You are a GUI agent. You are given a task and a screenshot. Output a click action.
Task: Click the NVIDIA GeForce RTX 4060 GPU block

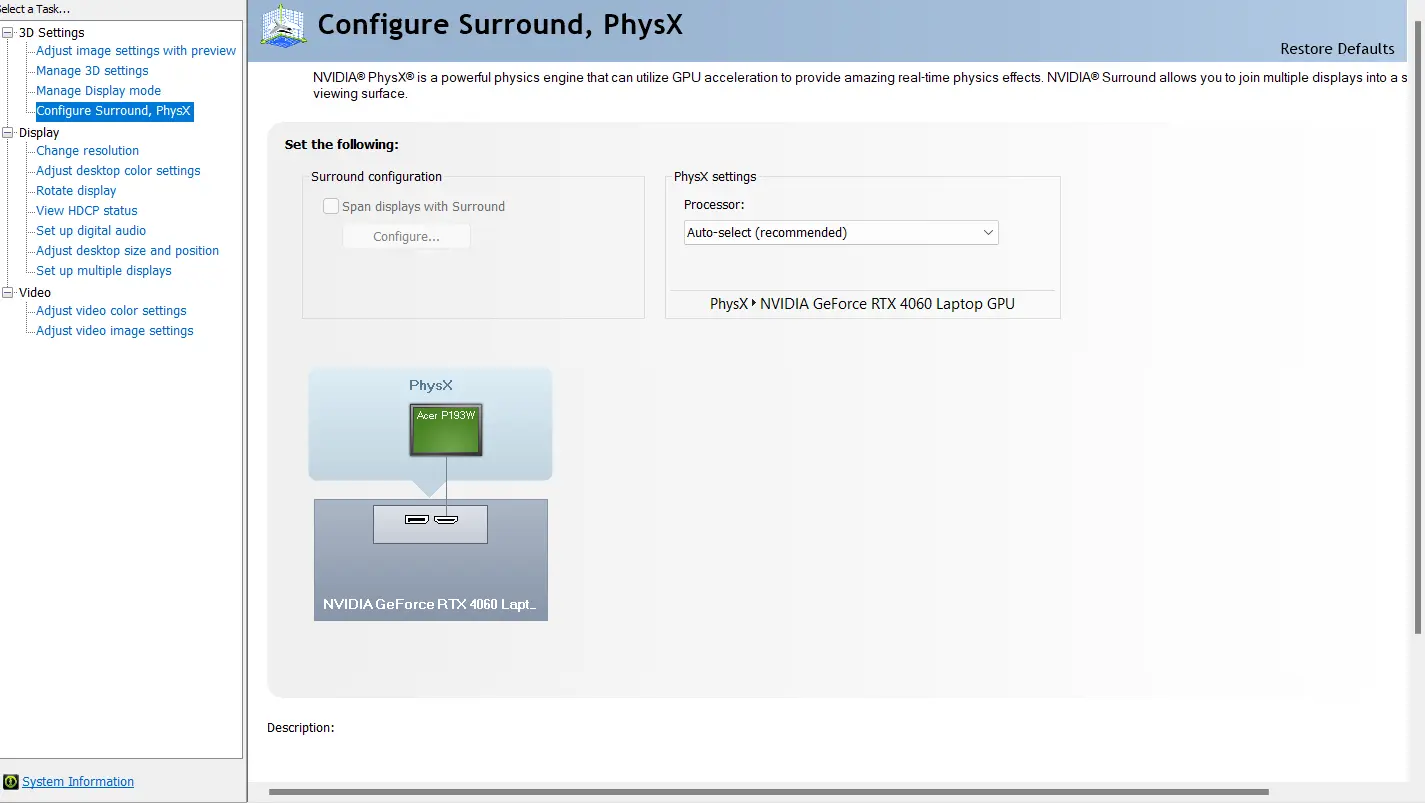431,560
